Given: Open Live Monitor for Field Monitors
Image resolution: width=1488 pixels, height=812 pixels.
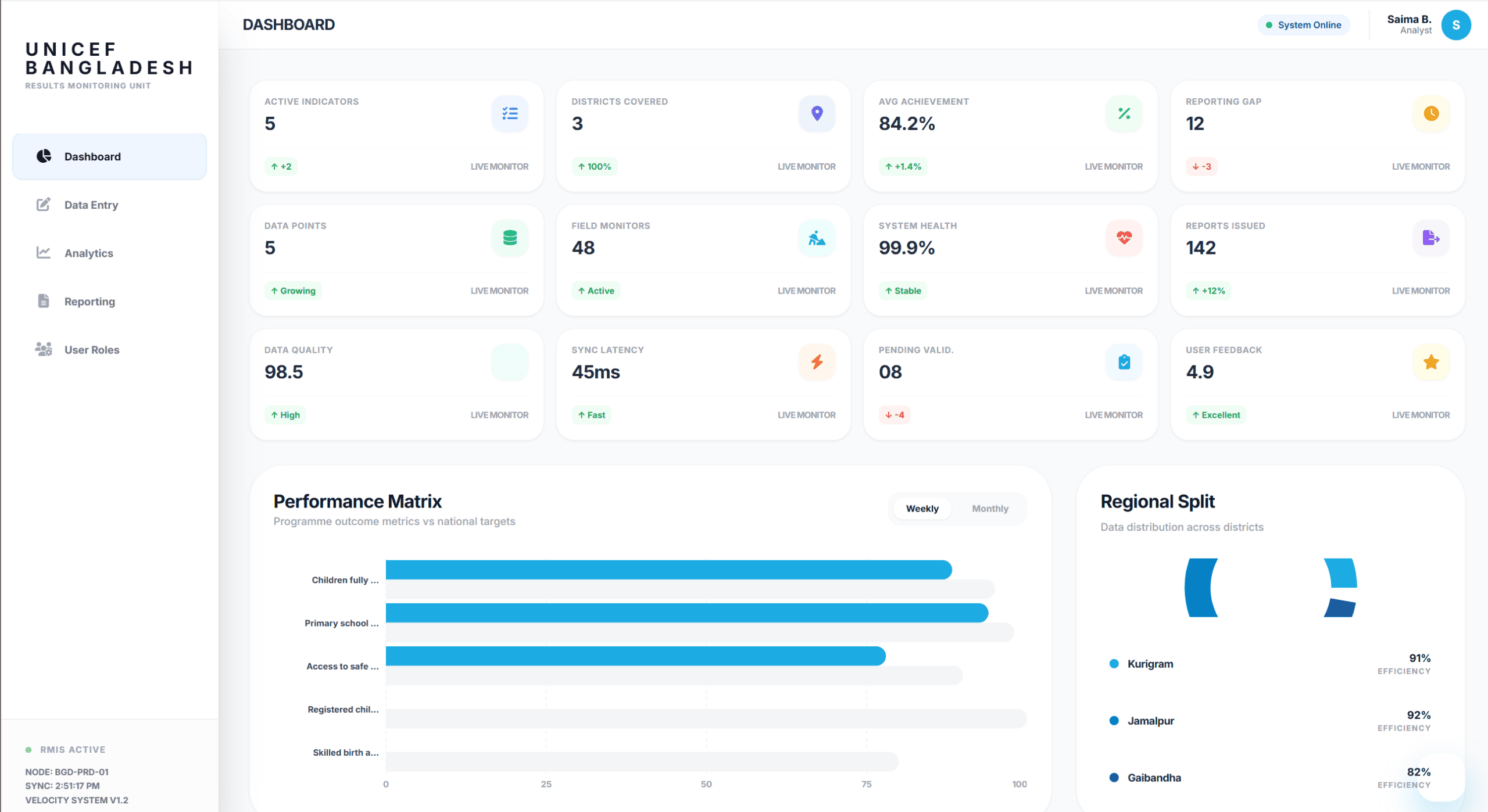Looking at the screenshot, I should tap(807, 291).
